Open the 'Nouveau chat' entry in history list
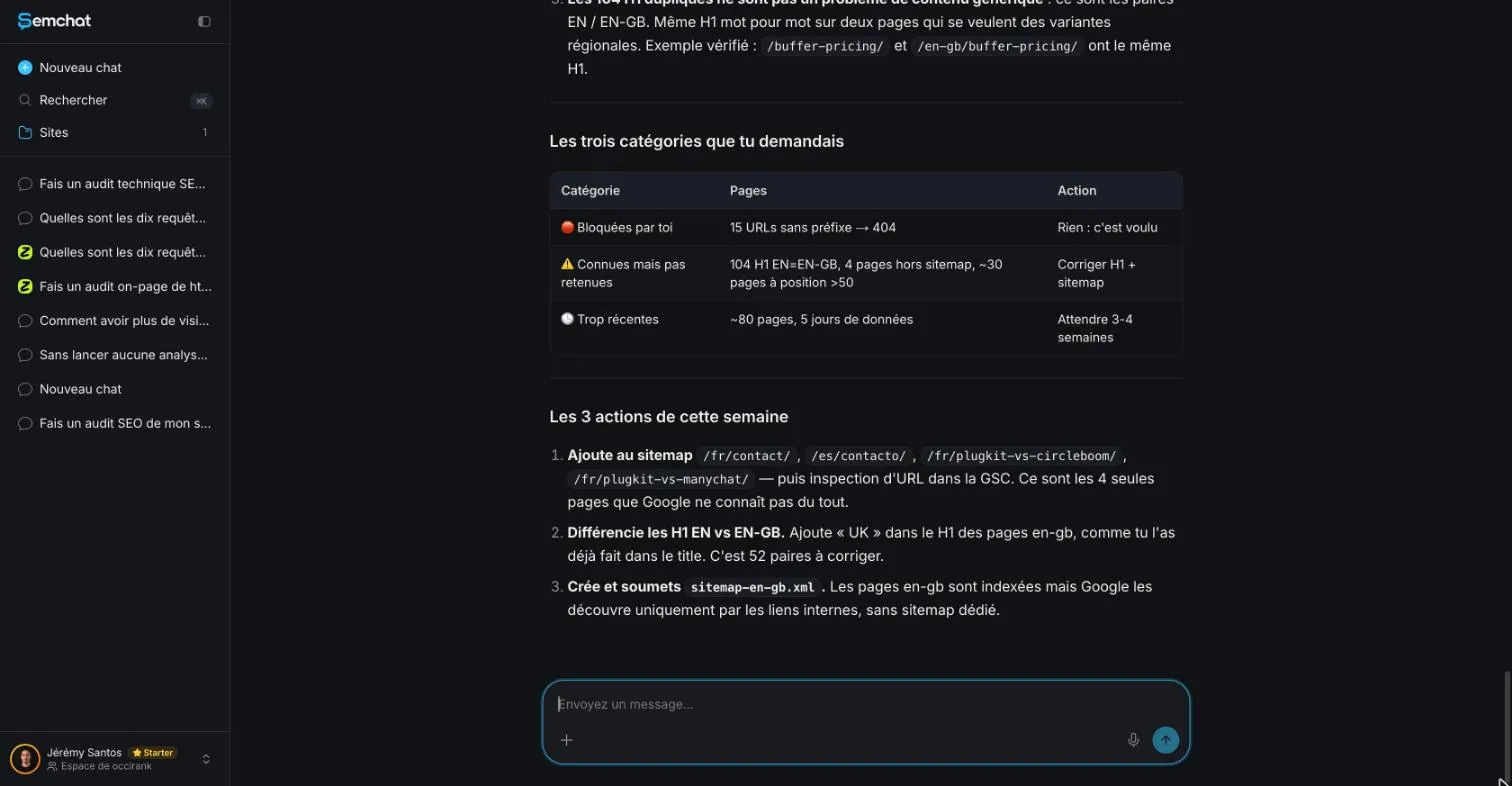1512x786 pixels. [115, 389]
